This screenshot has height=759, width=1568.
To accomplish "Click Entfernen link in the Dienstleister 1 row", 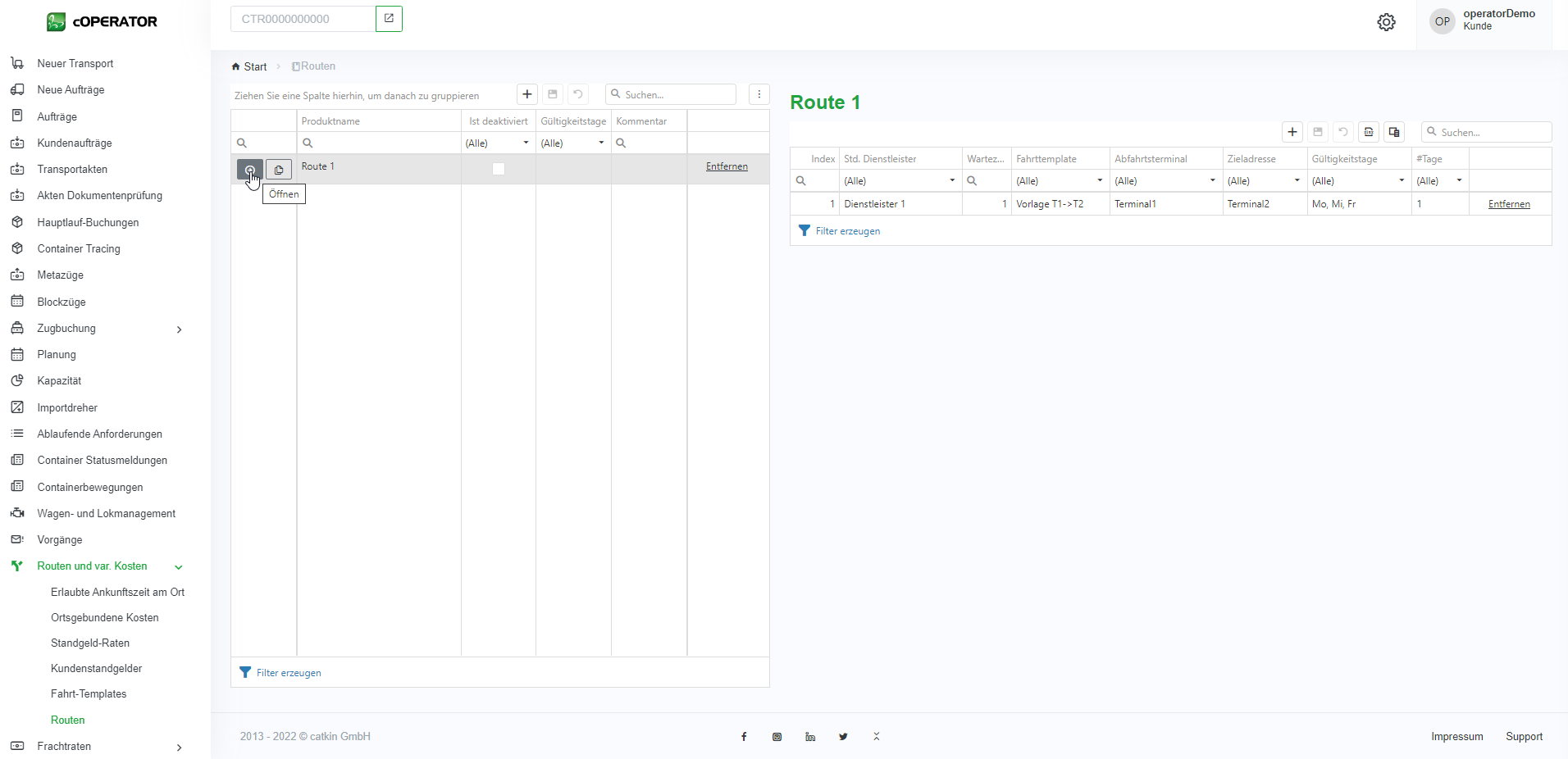I will tap(1509, 204).
